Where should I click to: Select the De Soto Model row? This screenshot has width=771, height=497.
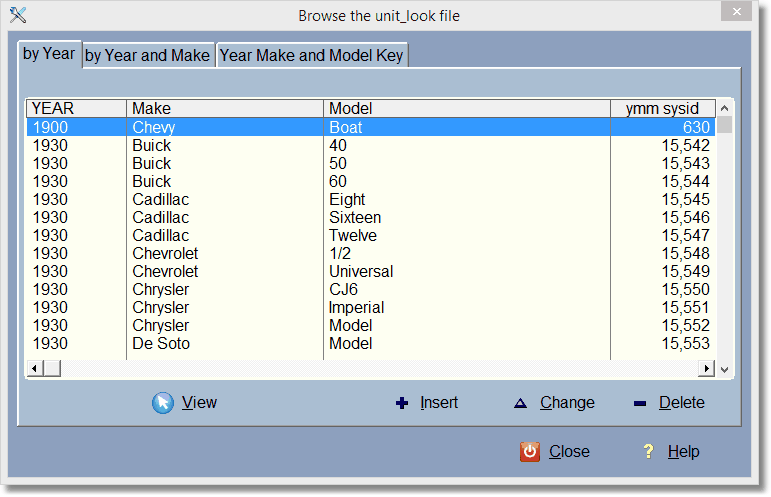371,343
